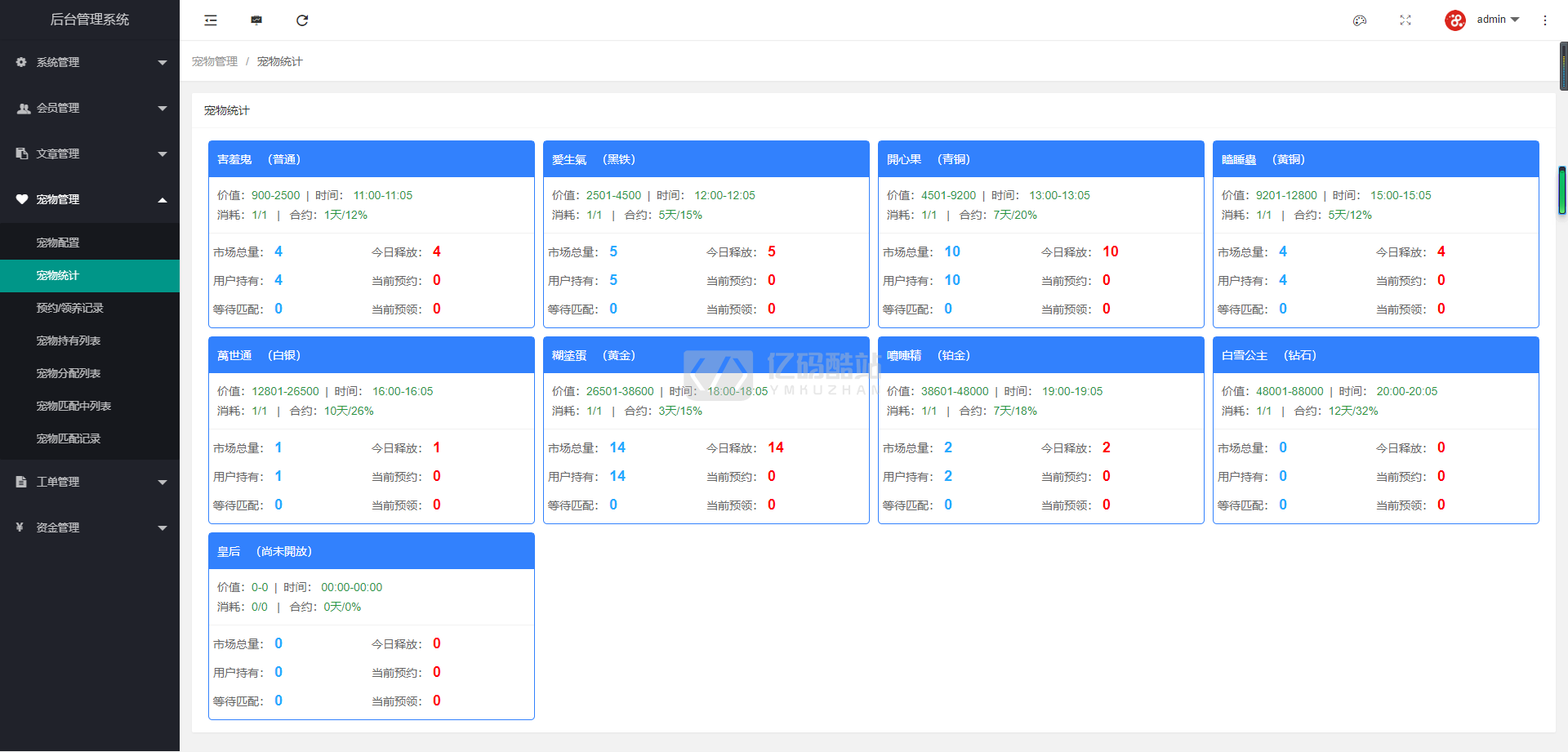
Task: Toggle fullscreen mode icon
Action: coord(1405,20)
